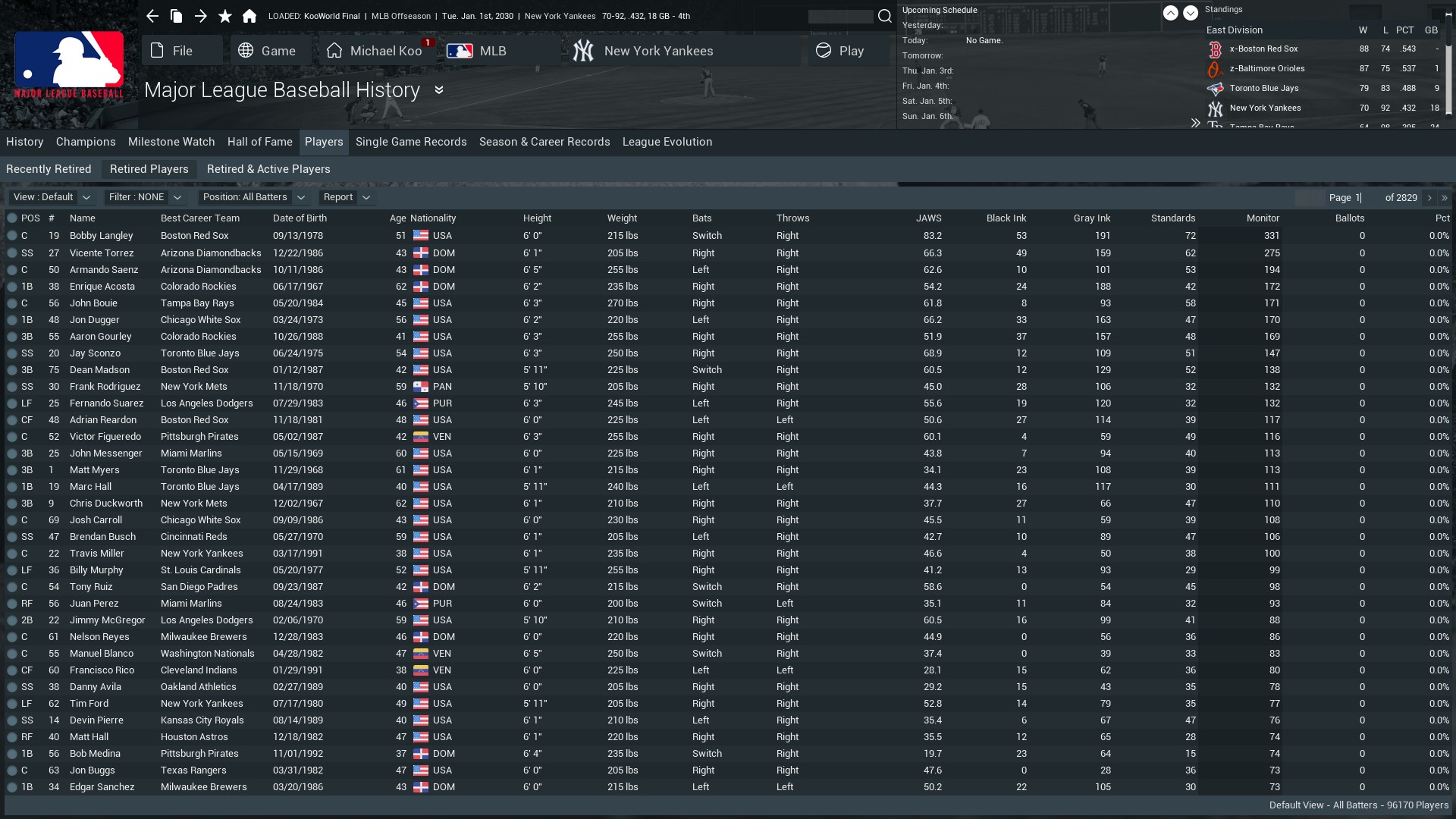Click the search magnifier icon

884,16
